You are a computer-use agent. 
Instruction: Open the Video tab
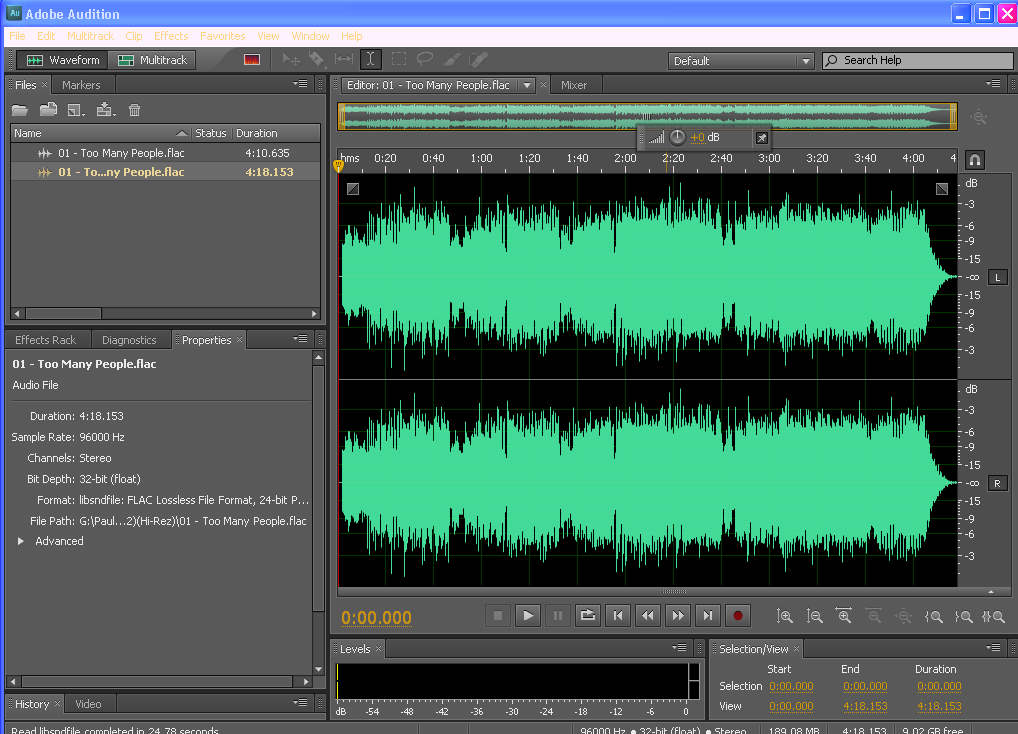coord(88,704)
